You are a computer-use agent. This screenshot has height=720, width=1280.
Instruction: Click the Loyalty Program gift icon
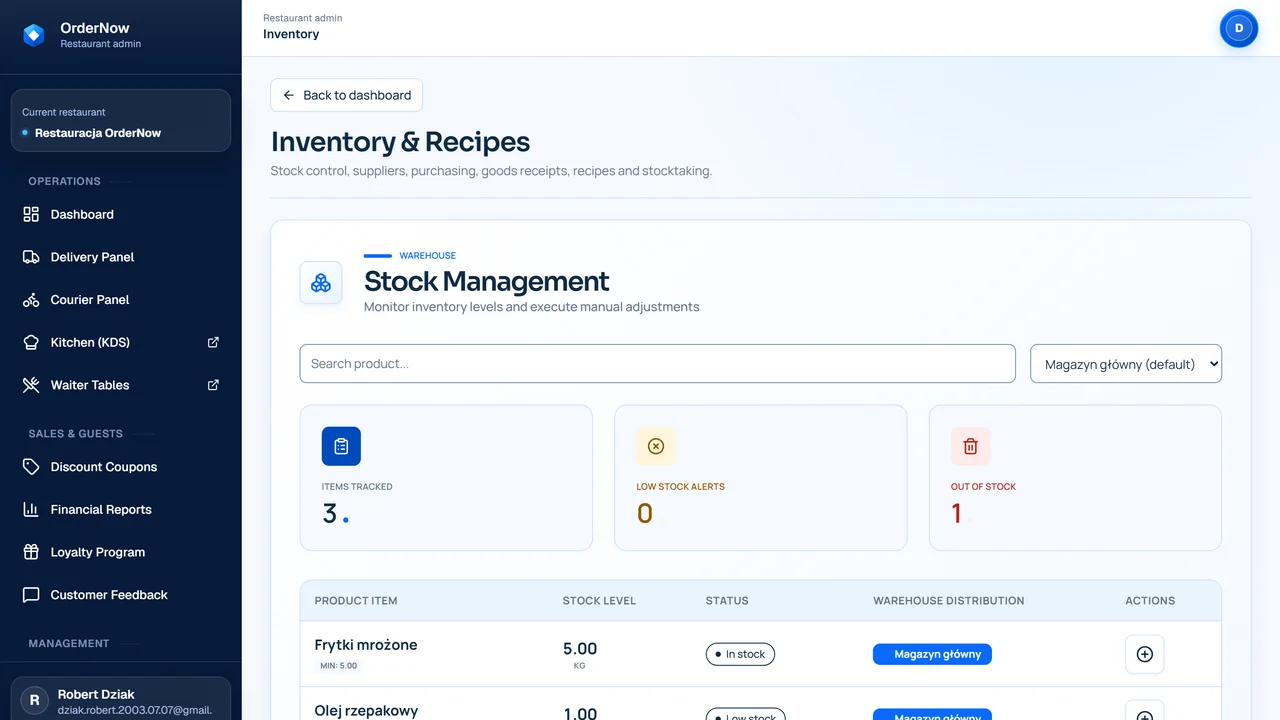coord(31,552)
